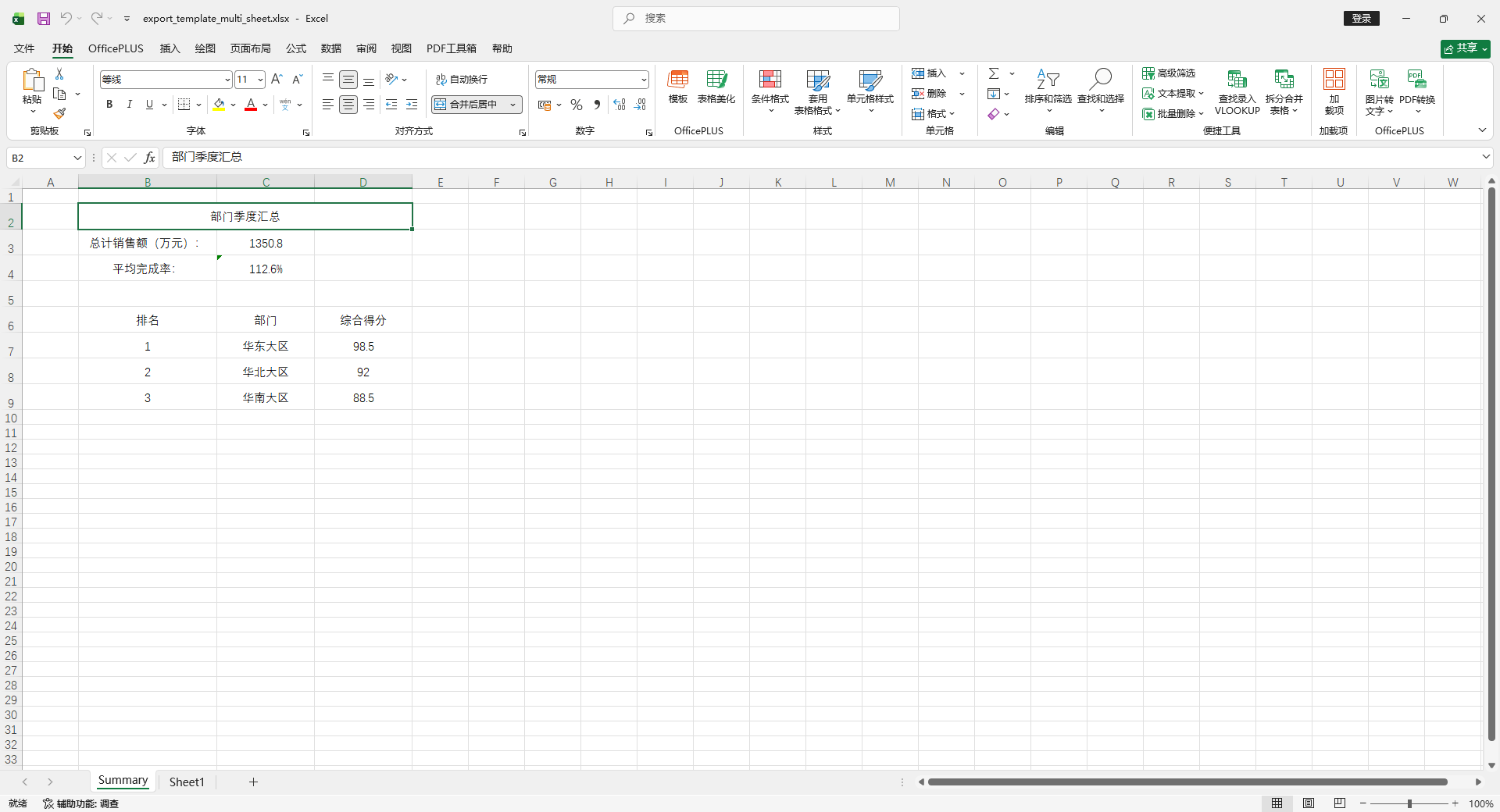Open Find and Select magnifier icon
Screen dimensions: 1500x812
(1100, 80)
